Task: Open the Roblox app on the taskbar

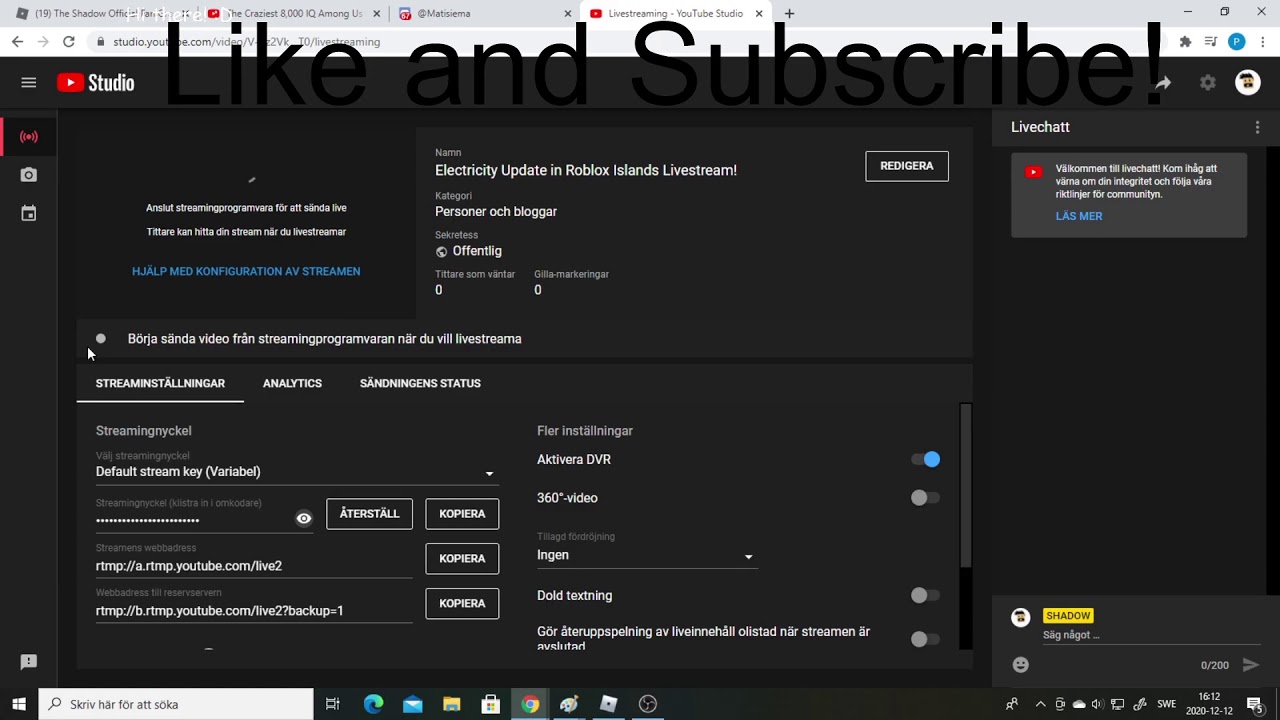Action: coord(608,704)
